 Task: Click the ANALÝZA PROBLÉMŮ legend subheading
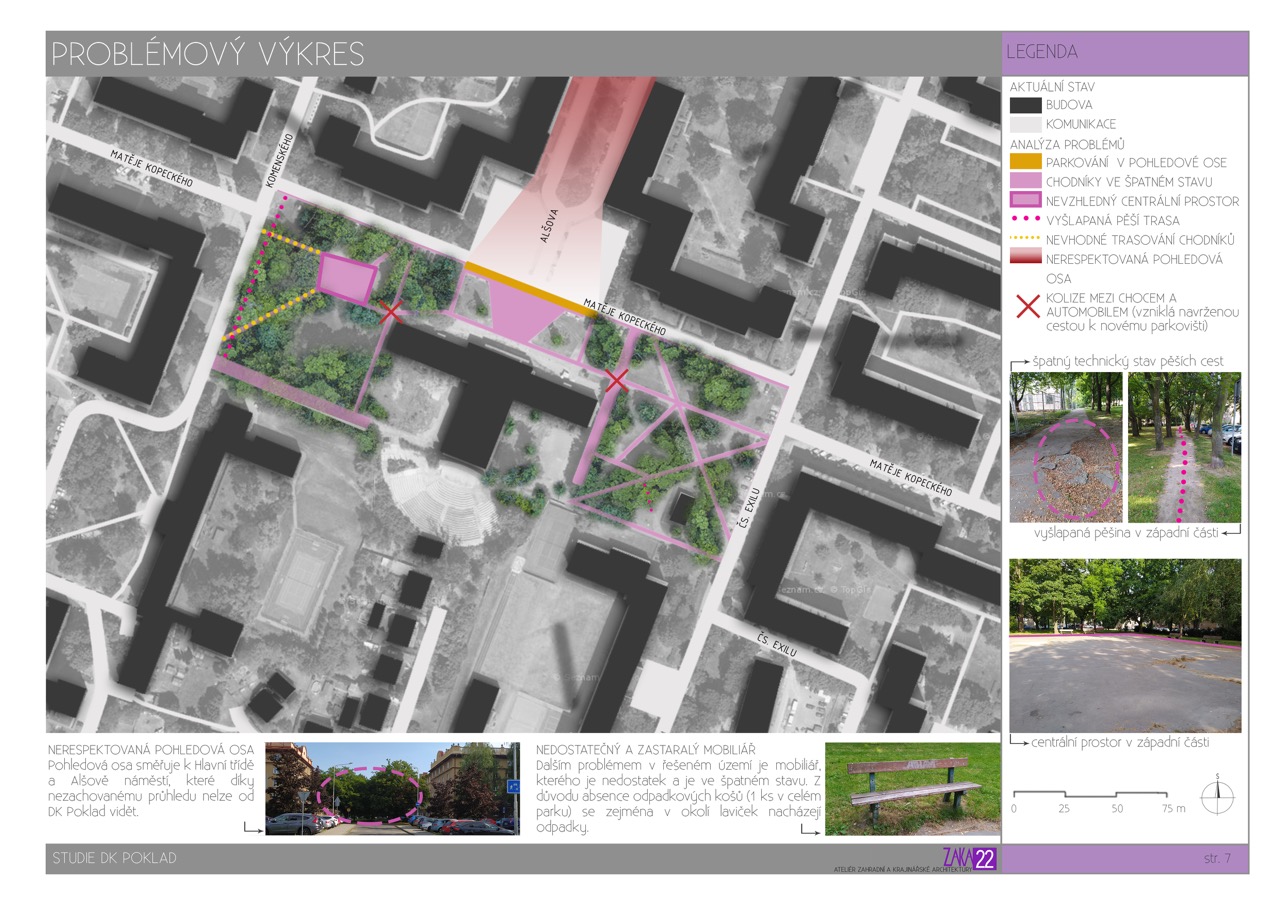(x=1068, y=144)
